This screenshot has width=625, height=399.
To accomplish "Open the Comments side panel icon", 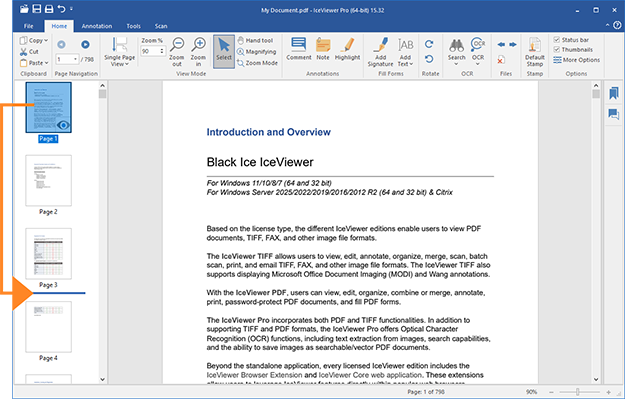I will (614, 114).
